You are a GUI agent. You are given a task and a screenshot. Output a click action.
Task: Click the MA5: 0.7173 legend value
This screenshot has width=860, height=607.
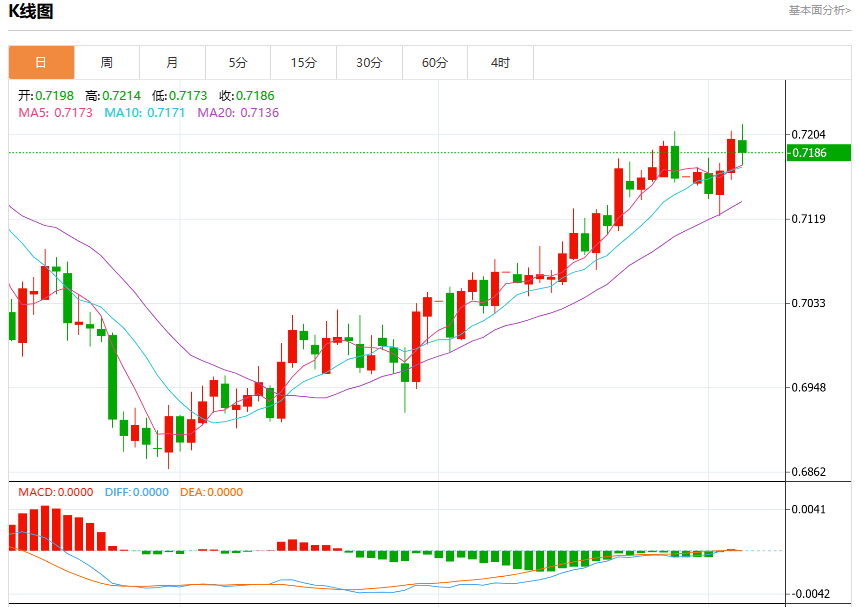[x=55, y=112]
